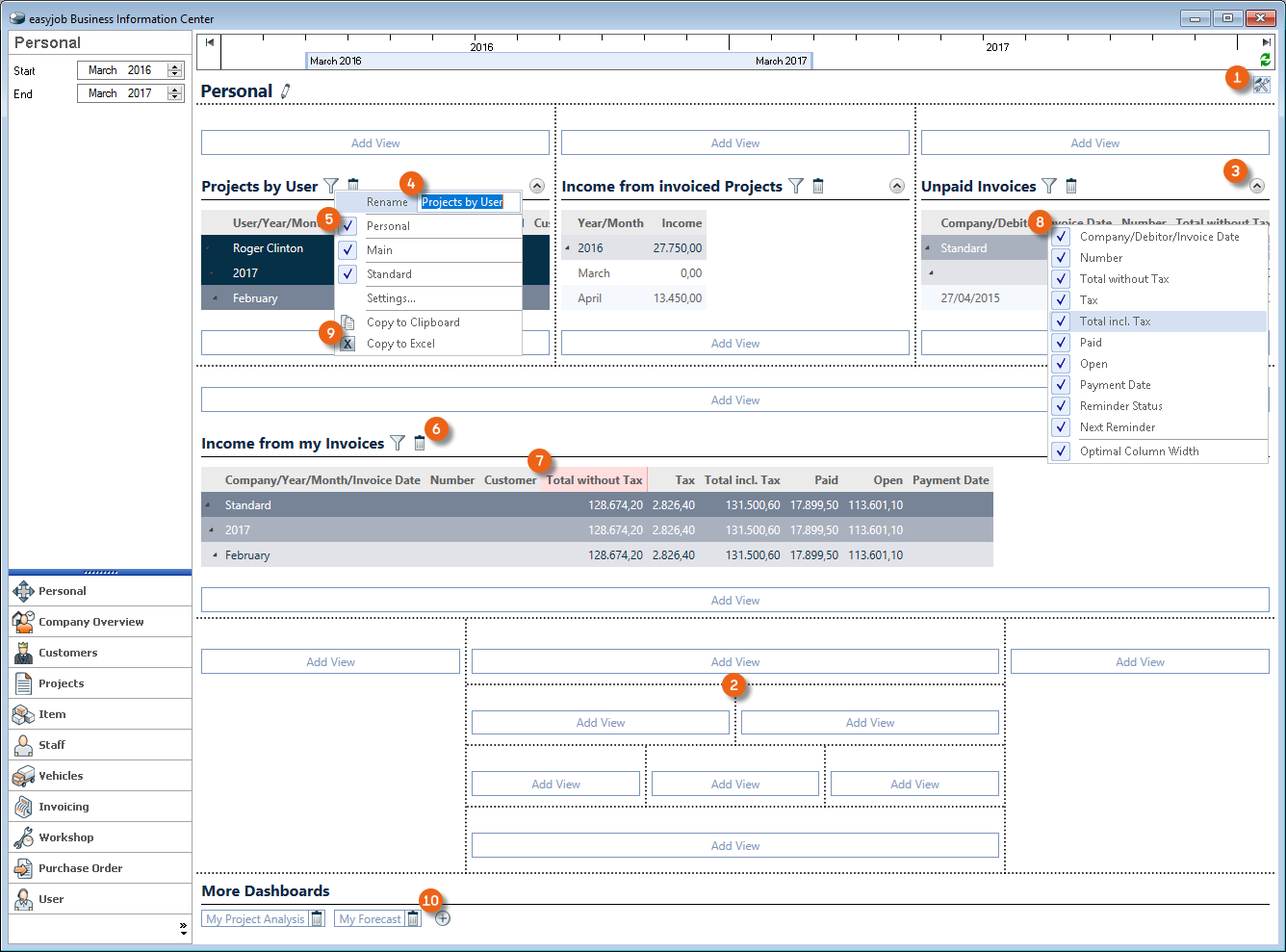Open Company Overview in the sidebar
Viewport: 1286px width, 952px height.
pos(90,622)
